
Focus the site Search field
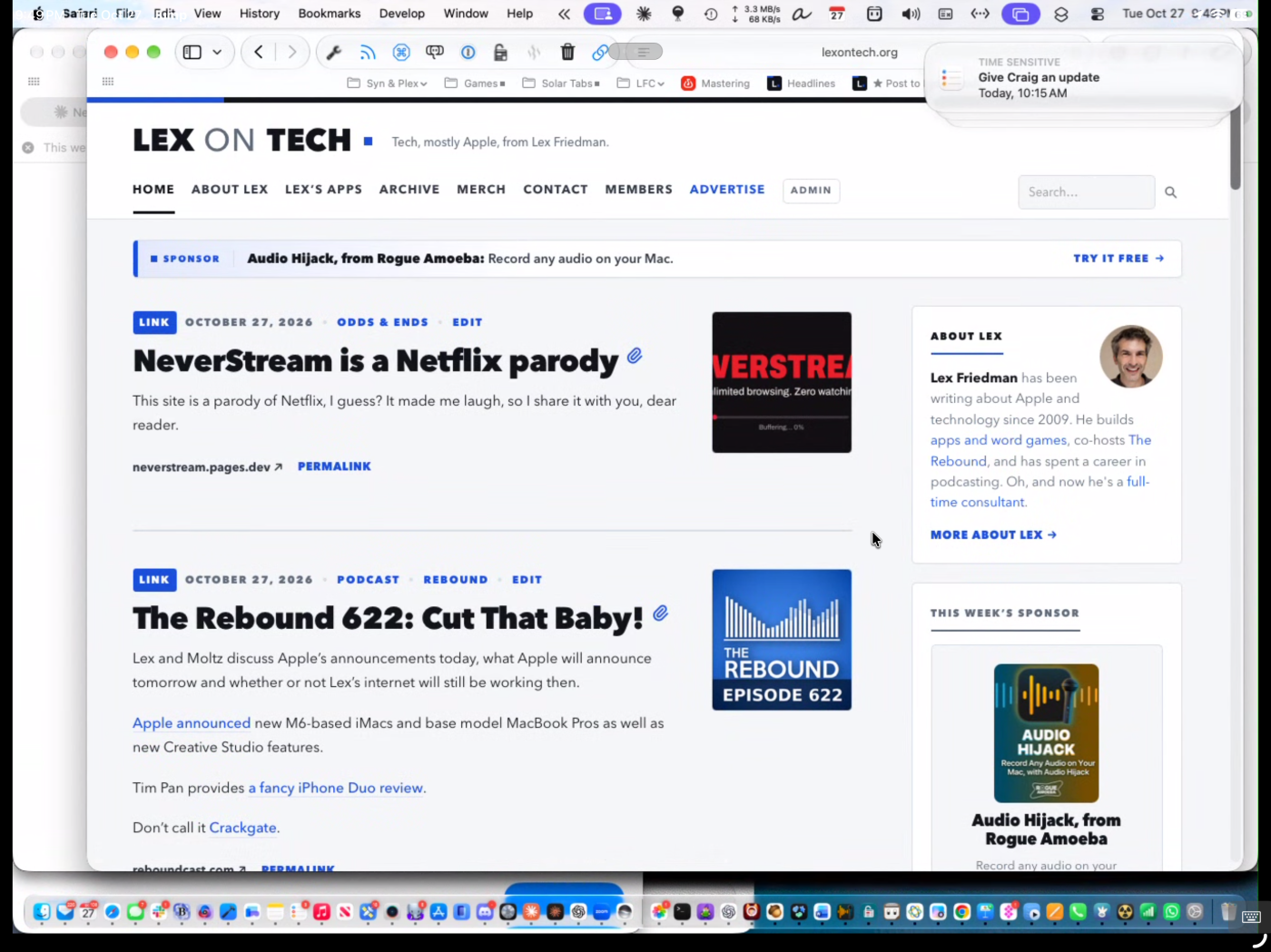[x=1086, y=192]
